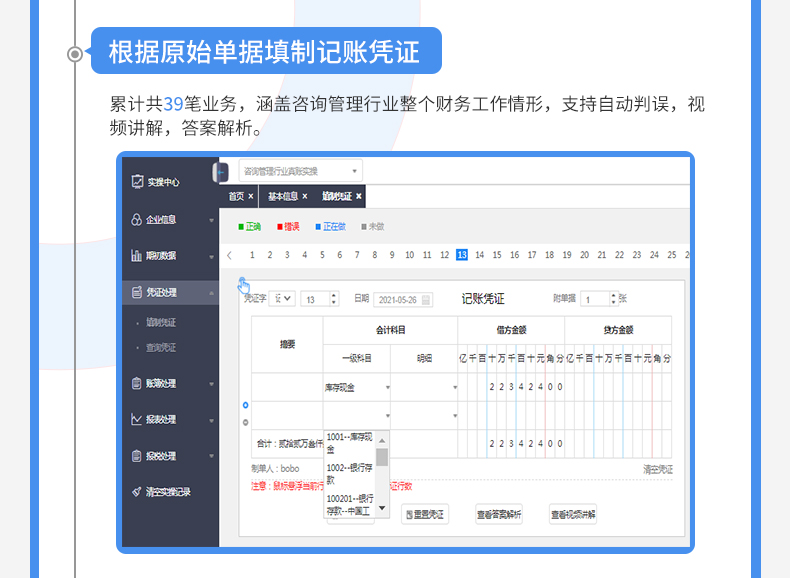The width and height of the screenshot is (790, 578).
Task: Click the 实操中心 chart icon
Action: click(137, 181)
